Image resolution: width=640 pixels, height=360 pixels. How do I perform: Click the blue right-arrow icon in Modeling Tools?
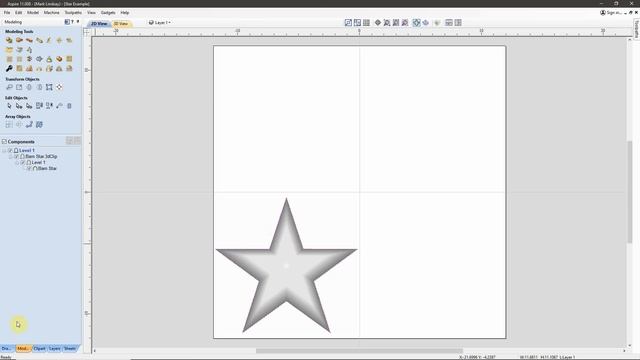point(39,59)
